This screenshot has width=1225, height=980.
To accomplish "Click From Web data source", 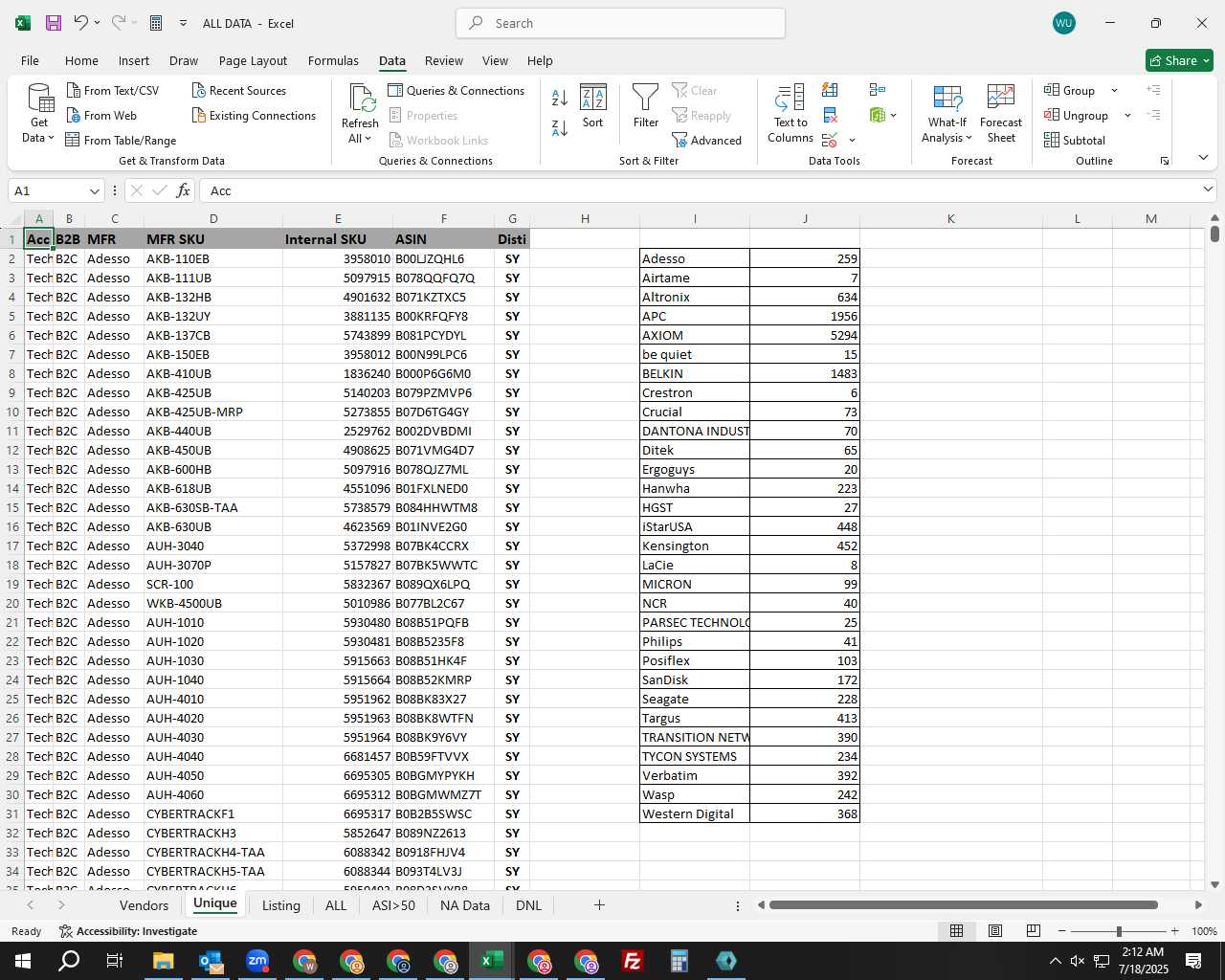I will pos(101,115).
